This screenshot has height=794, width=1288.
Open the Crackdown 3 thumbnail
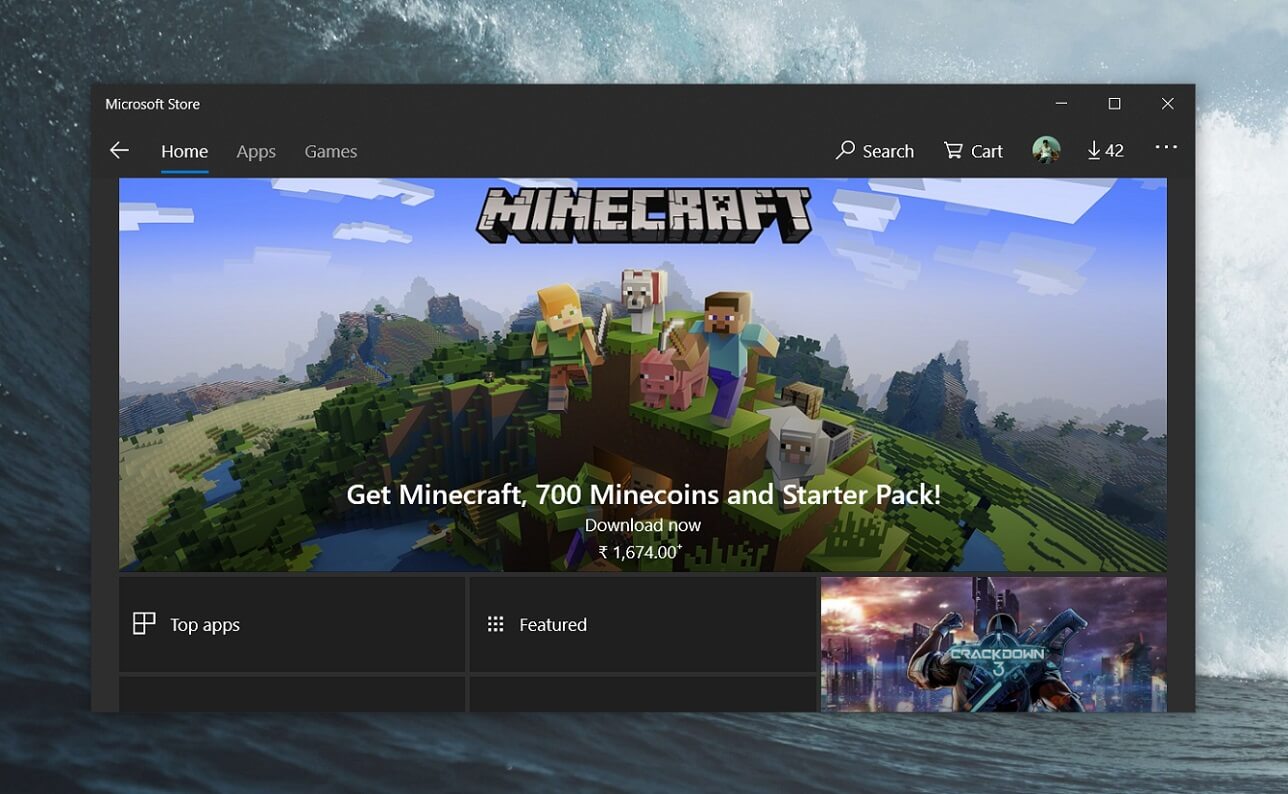coord(994,644)
